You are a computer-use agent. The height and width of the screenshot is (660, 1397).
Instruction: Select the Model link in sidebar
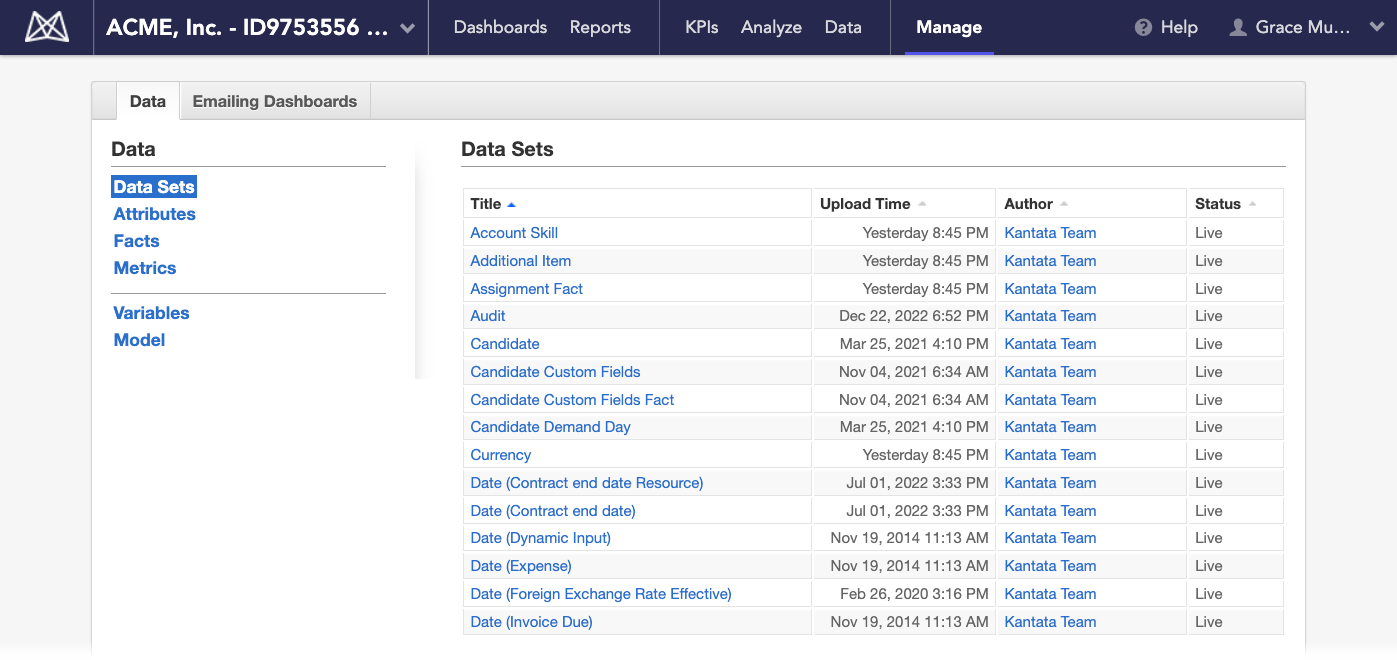point(139,340)
